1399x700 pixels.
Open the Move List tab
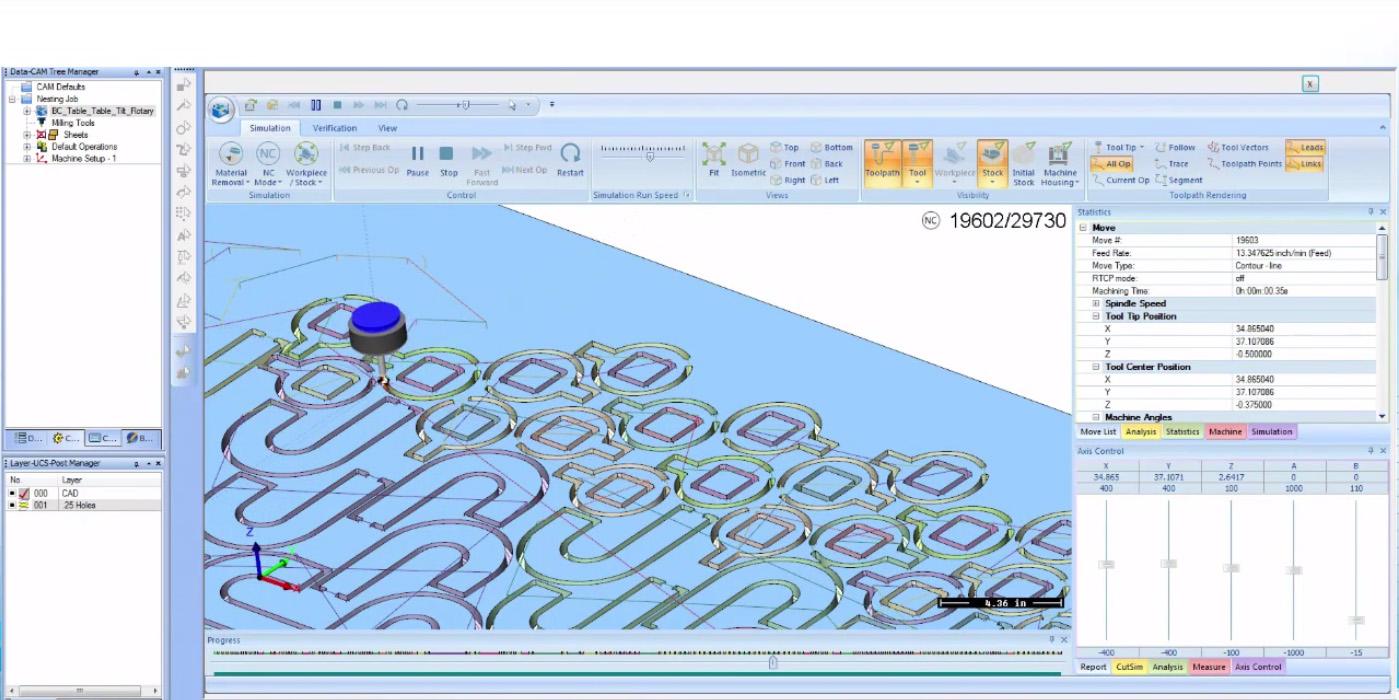1097,432
